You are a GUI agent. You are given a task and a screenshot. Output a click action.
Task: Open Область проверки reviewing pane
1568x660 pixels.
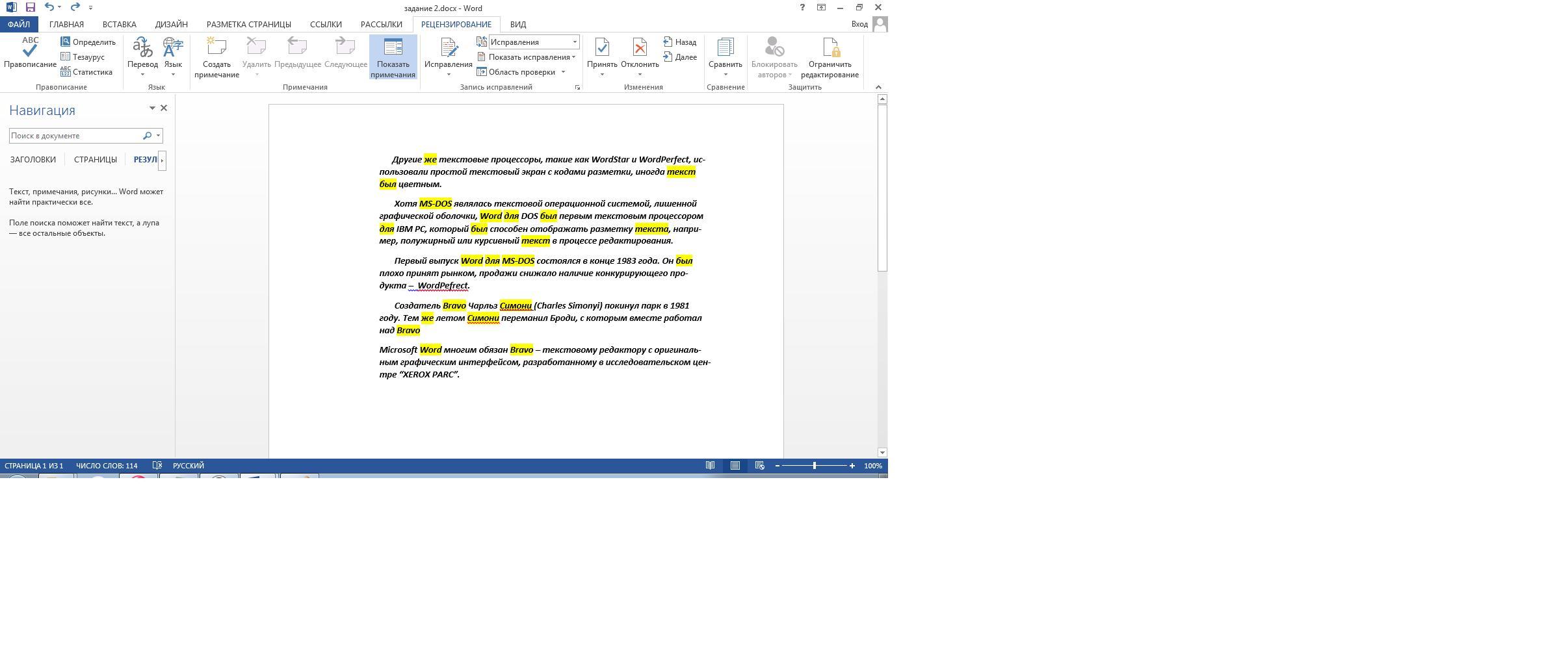click(516, 72)
